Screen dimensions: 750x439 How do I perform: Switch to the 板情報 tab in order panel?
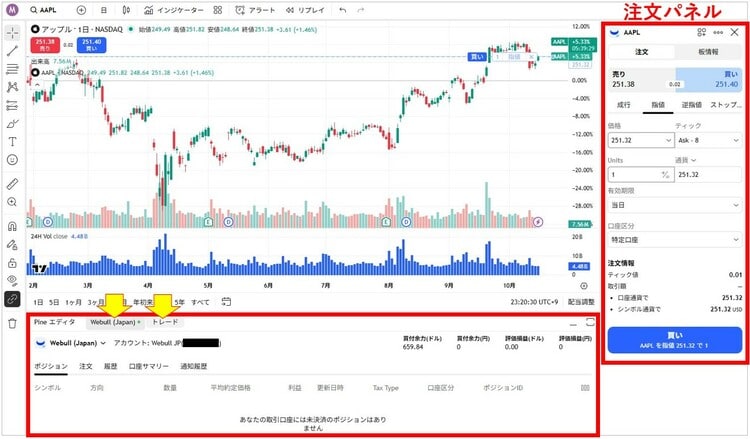click(x=709, y=52)
